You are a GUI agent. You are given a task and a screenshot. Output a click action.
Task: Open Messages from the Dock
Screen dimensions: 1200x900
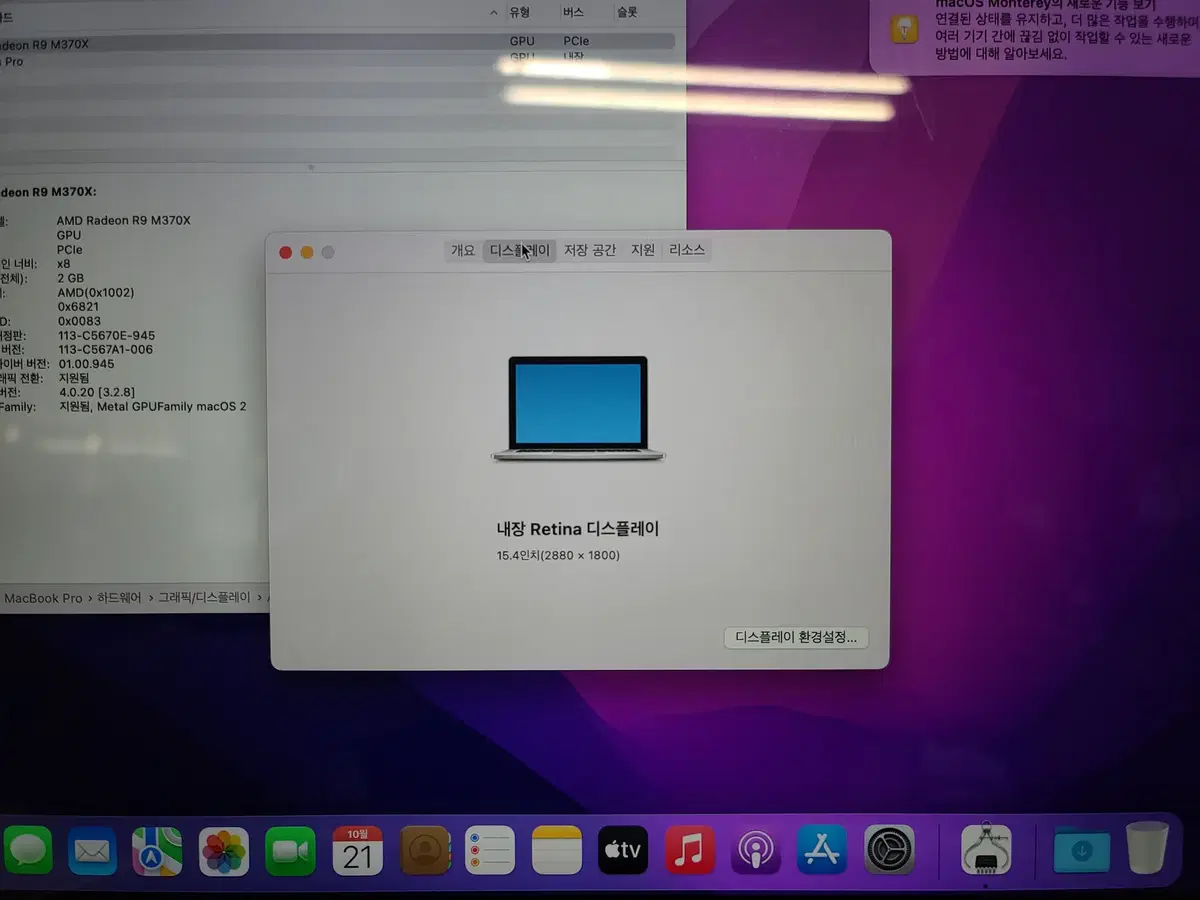[x=28, y=851]
